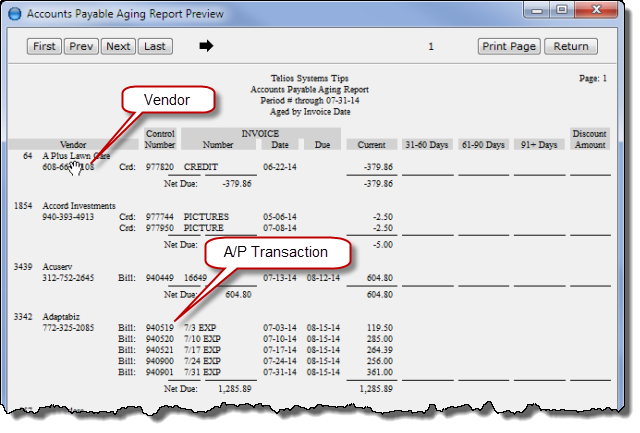640x433 pixels.
Task: Click the Vendor column header
Action: [73, 145]
